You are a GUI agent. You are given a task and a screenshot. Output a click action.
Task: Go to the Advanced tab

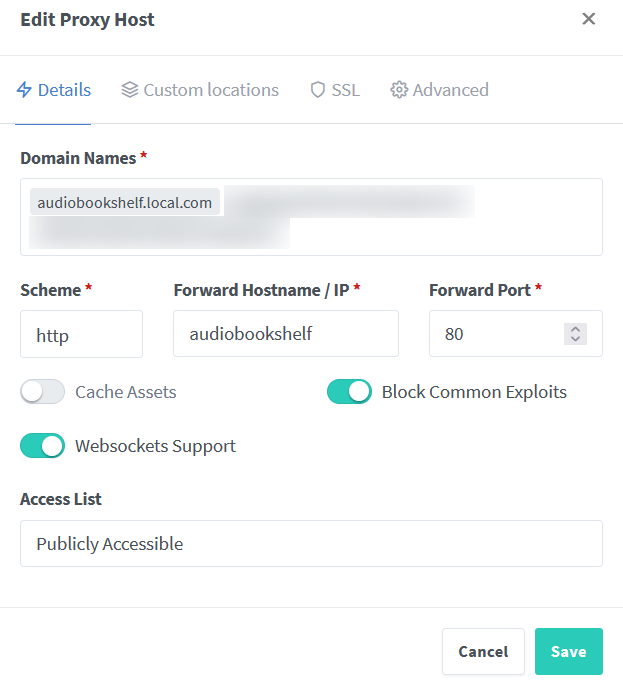450,90
